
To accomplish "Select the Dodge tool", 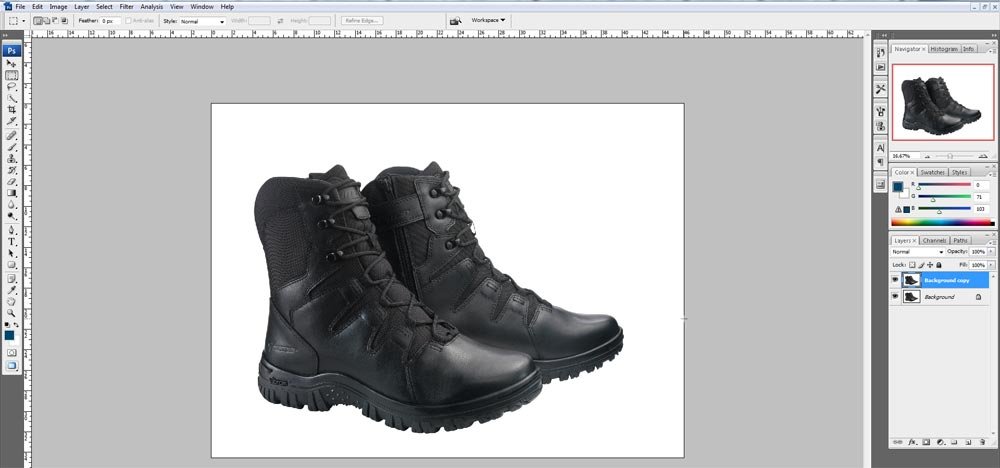I will (11, 216).
